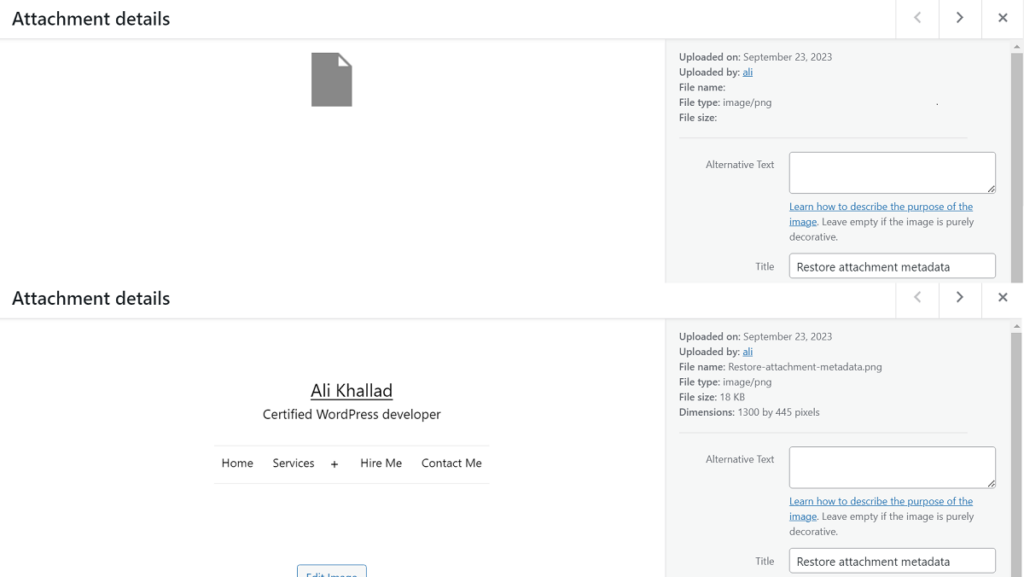Click 'Ali Khallad' heading in the image preview
1024x577 pixels.
[351, 390]
